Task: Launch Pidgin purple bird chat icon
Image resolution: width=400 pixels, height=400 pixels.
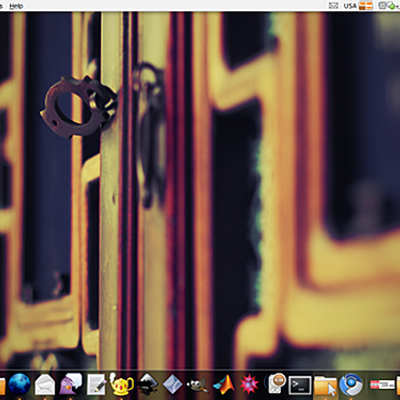Action: pos(71,384)
